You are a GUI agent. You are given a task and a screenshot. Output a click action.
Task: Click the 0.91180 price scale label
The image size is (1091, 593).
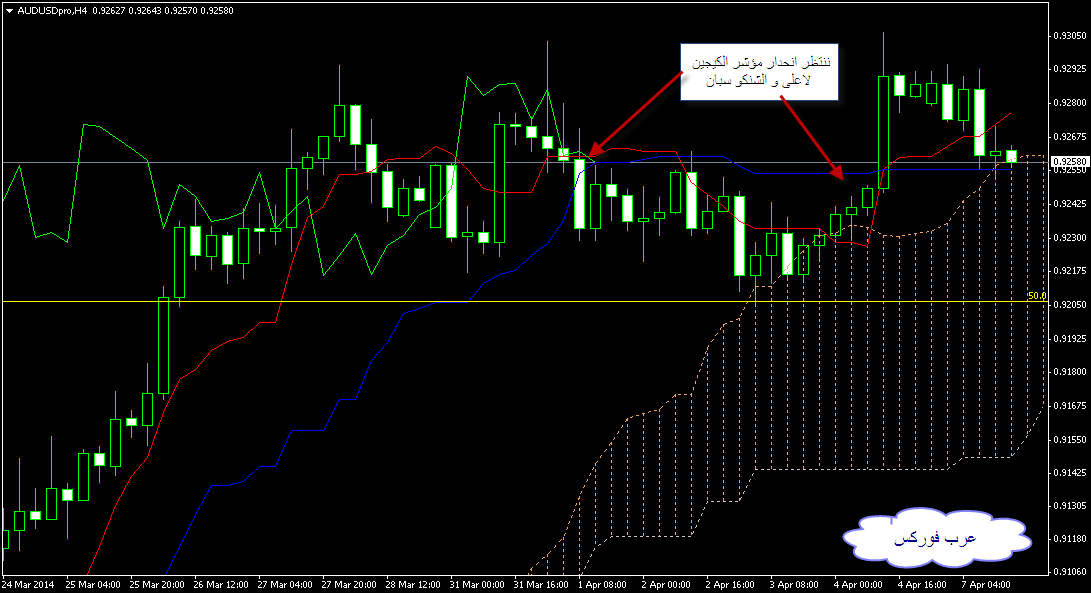tap(1070, 539)
